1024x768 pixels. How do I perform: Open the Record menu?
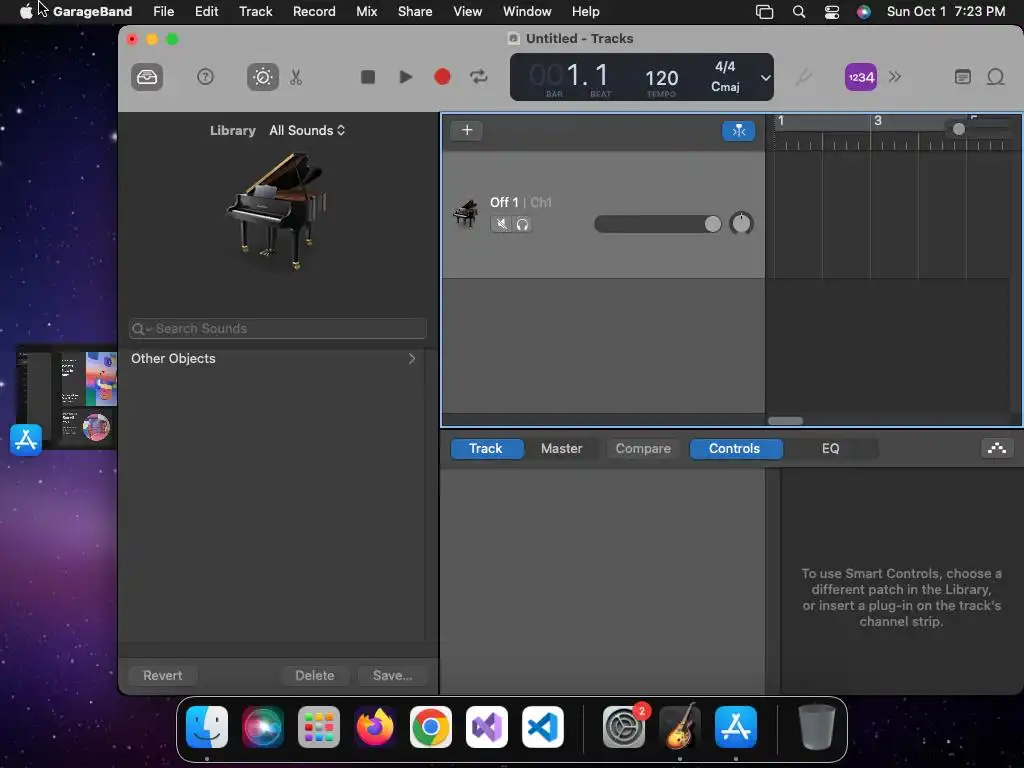click(x=314, y=11)
